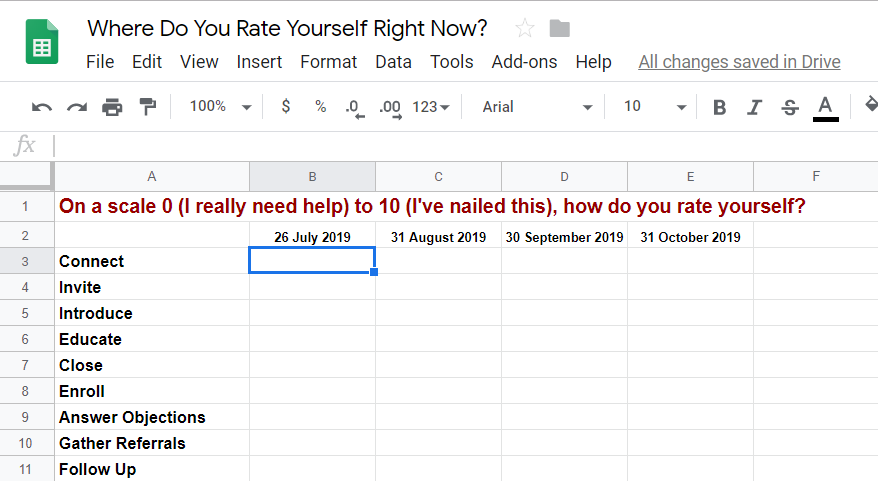Open the Format menu
This screenshot has height=481, width=878.
pos(328,62)
